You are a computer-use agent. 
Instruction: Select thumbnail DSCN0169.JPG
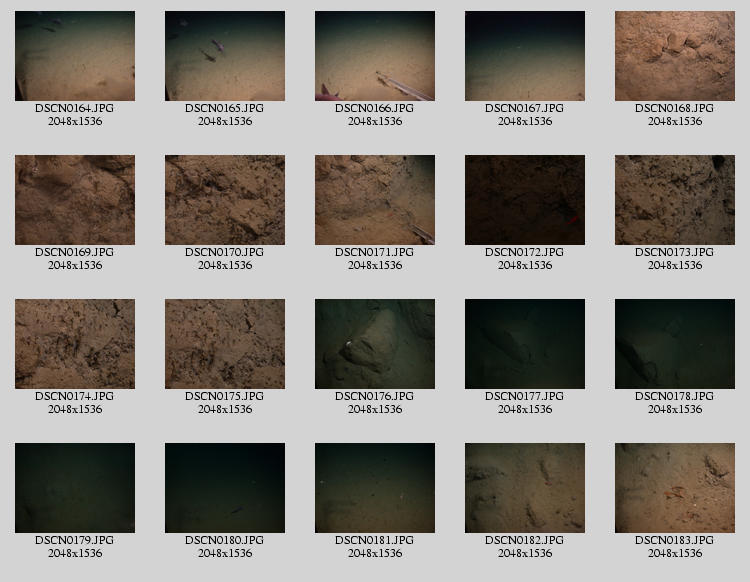(x=75, y=200)
